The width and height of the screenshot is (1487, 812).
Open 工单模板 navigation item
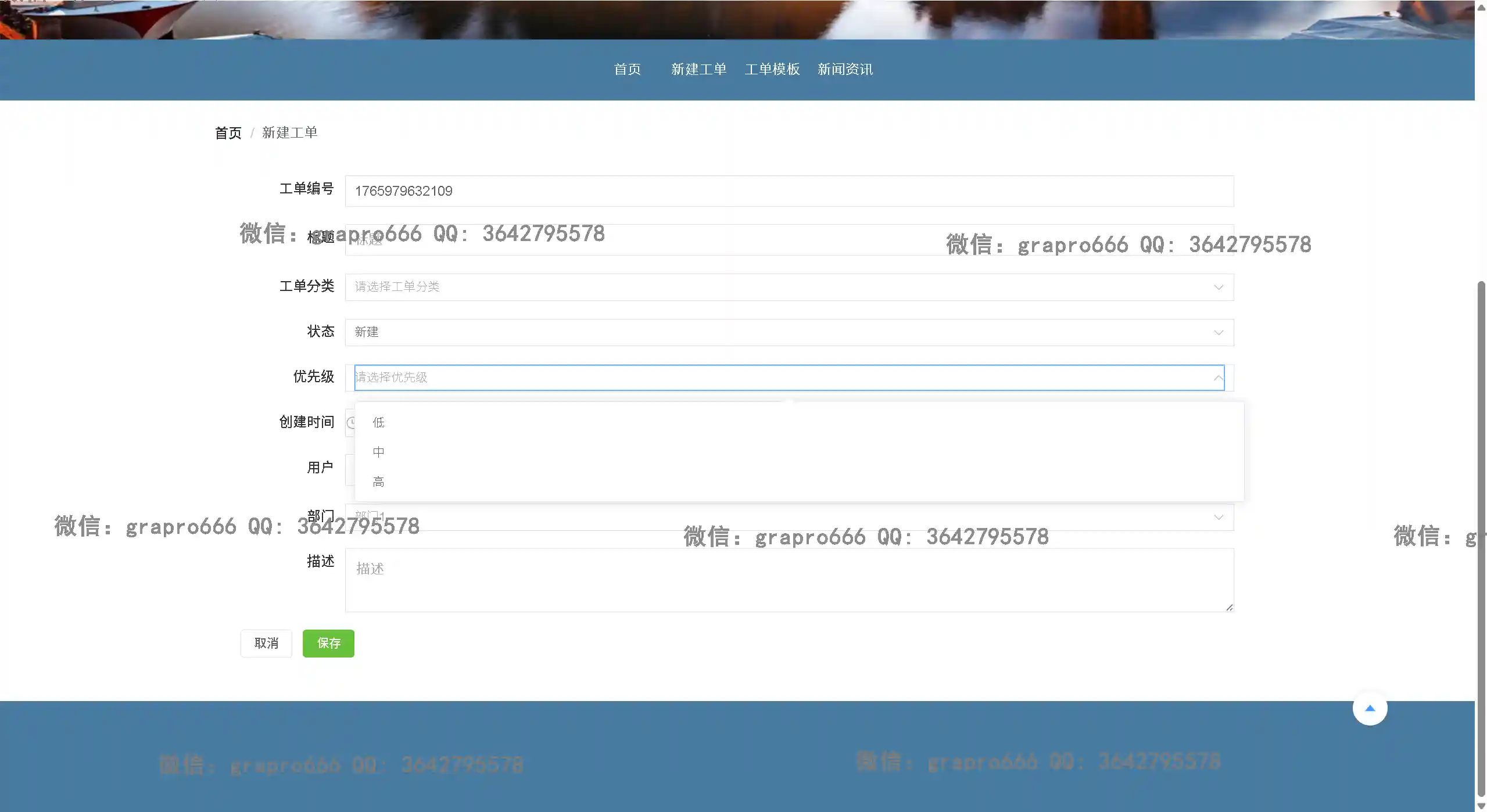tap(772, 70)
